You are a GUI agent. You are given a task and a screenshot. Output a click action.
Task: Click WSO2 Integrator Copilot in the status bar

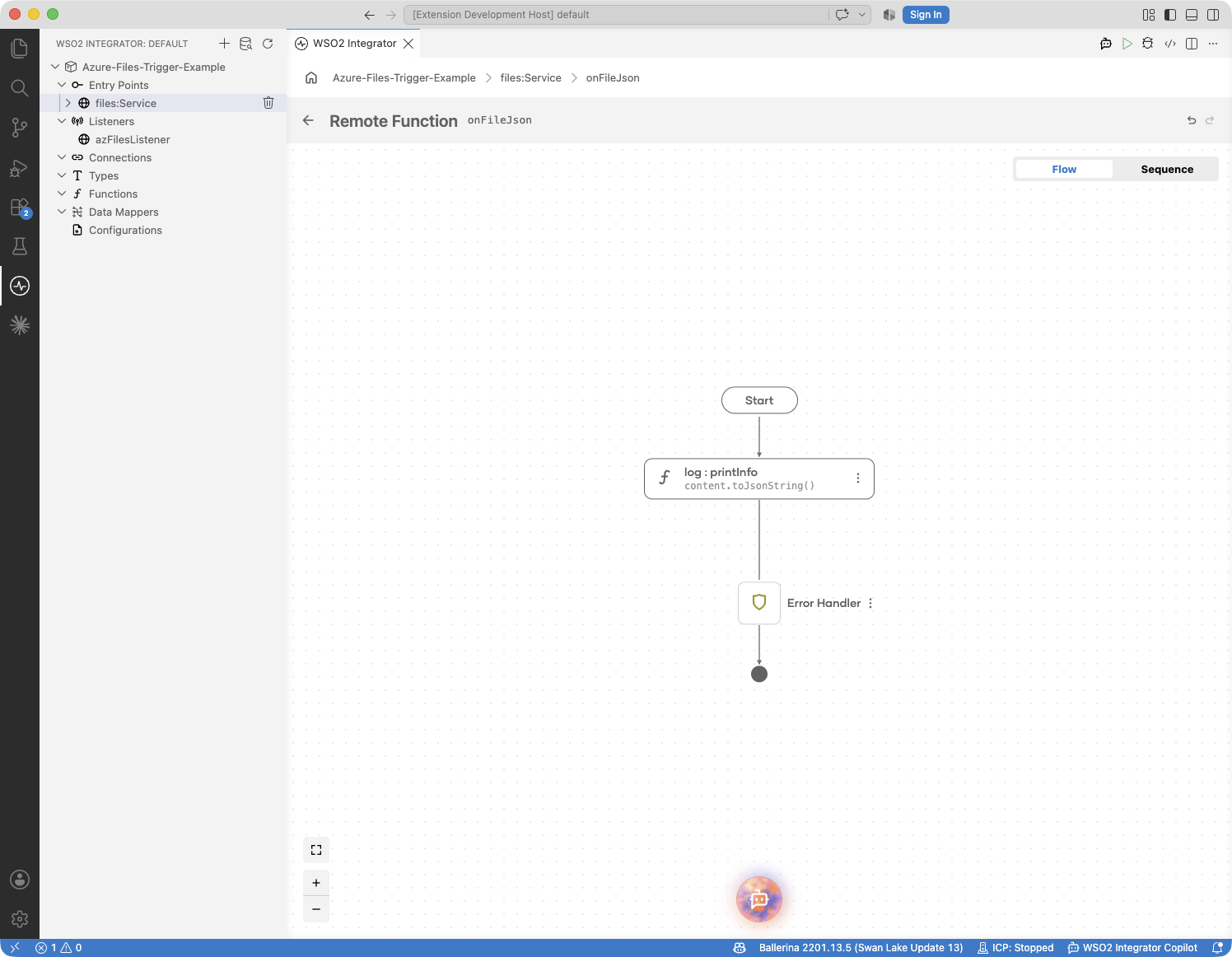pyautogui.click(x=1132, y=948)
